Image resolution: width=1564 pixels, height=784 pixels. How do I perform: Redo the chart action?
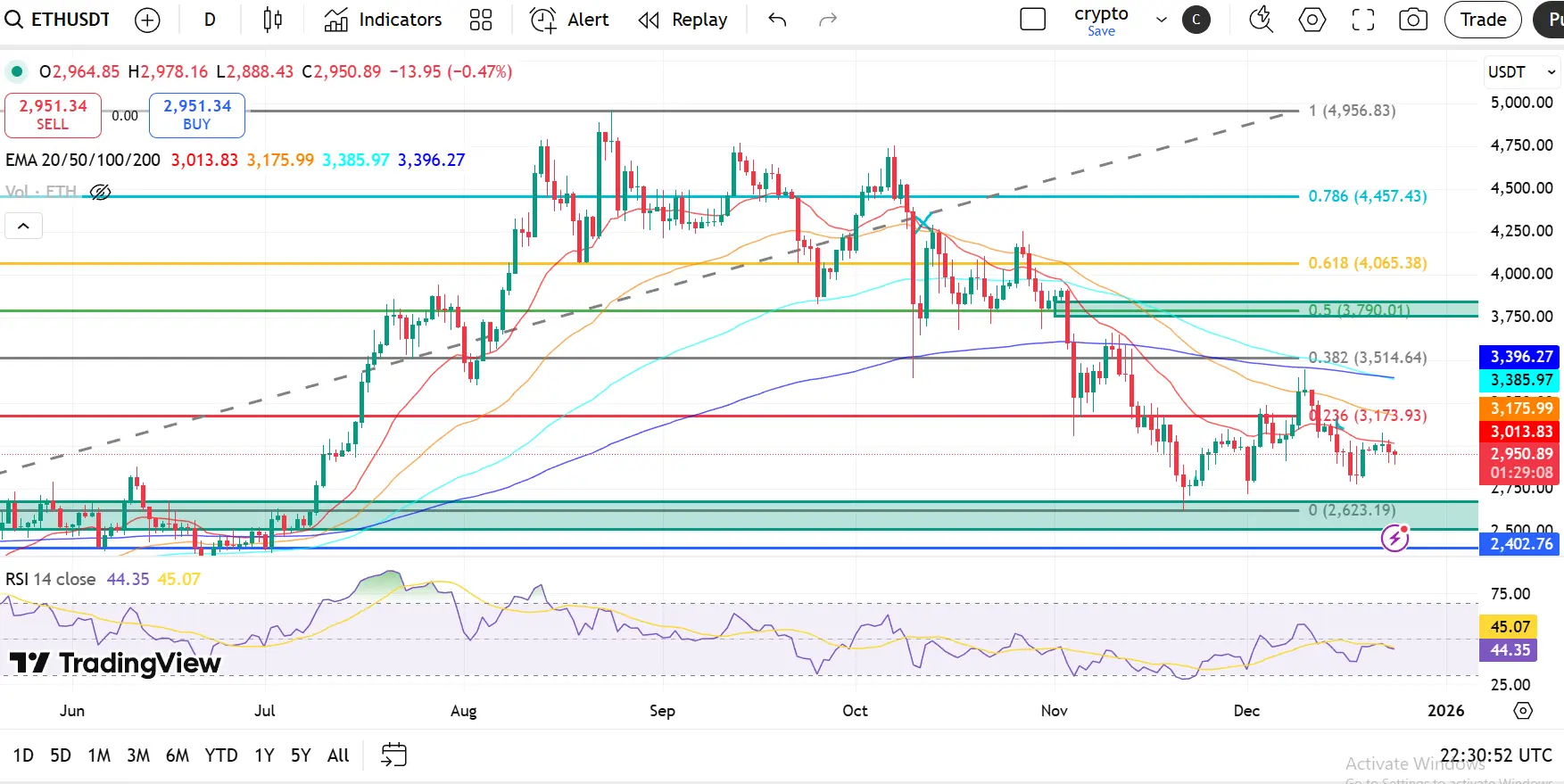click(828, 20)
